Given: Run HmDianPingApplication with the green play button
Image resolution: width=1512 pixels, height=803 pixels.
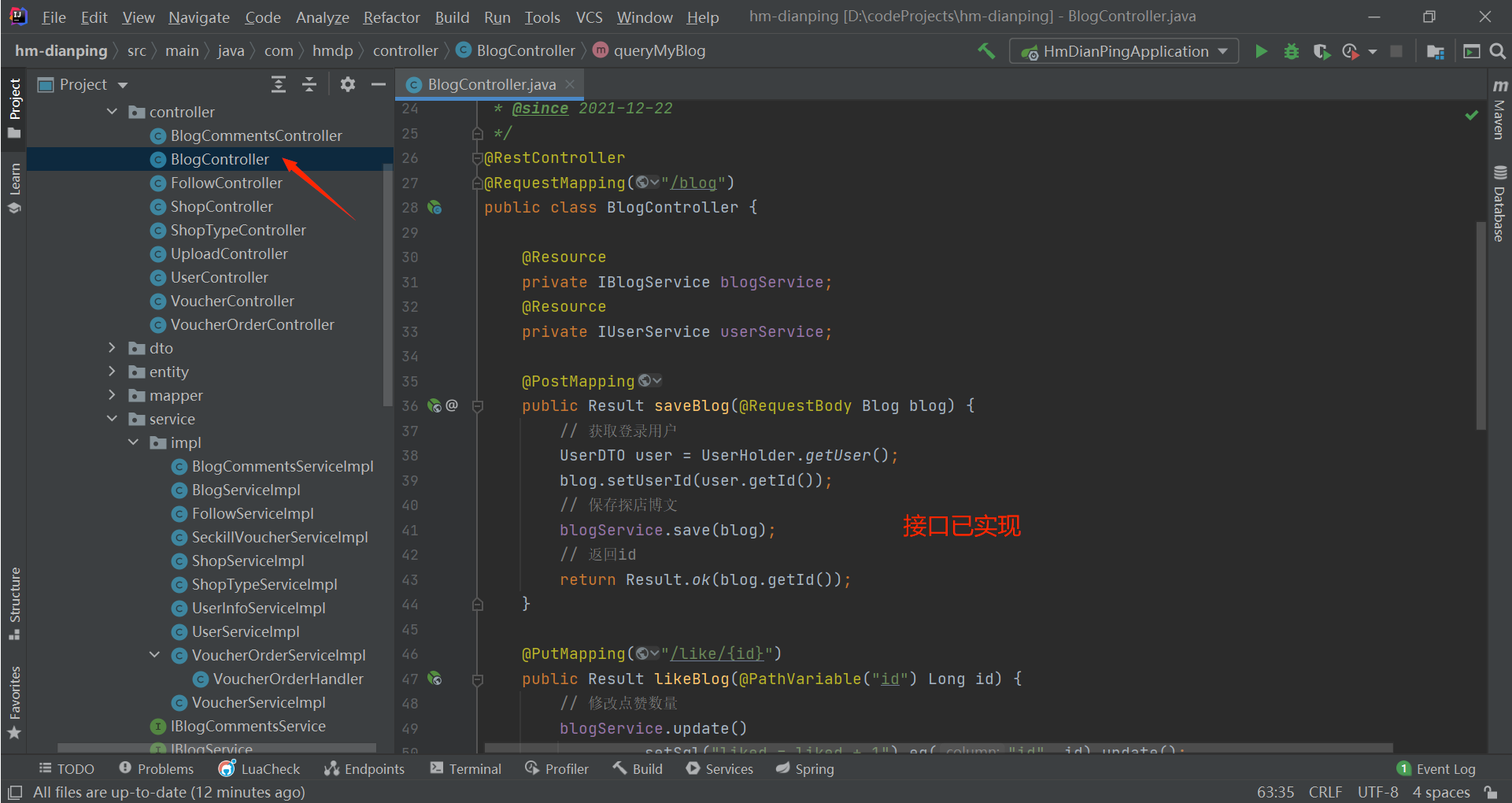Looking at the screenshot, I should (x=1261, y=51).
